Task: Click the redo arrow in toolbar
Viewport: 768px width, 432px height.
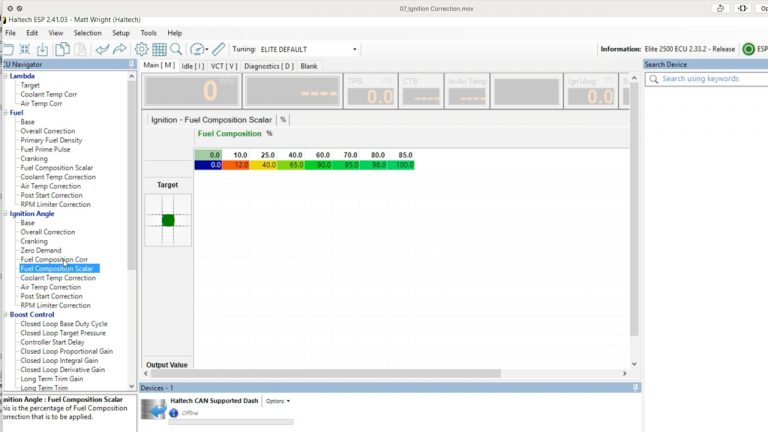Action: [x=119, y=49]
